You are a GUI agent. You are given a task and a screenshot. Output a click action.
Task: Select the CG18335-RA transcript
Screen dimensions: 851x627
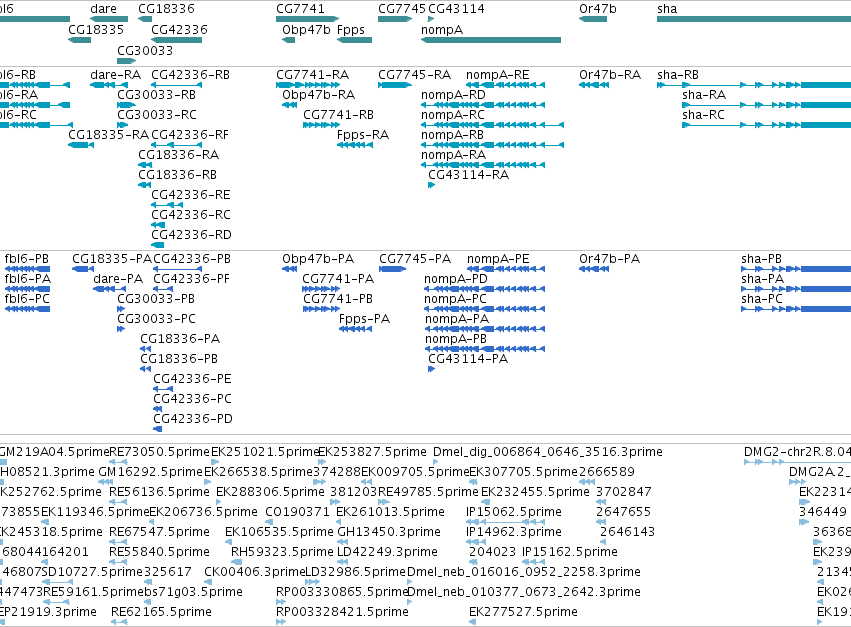pos(81,145)
